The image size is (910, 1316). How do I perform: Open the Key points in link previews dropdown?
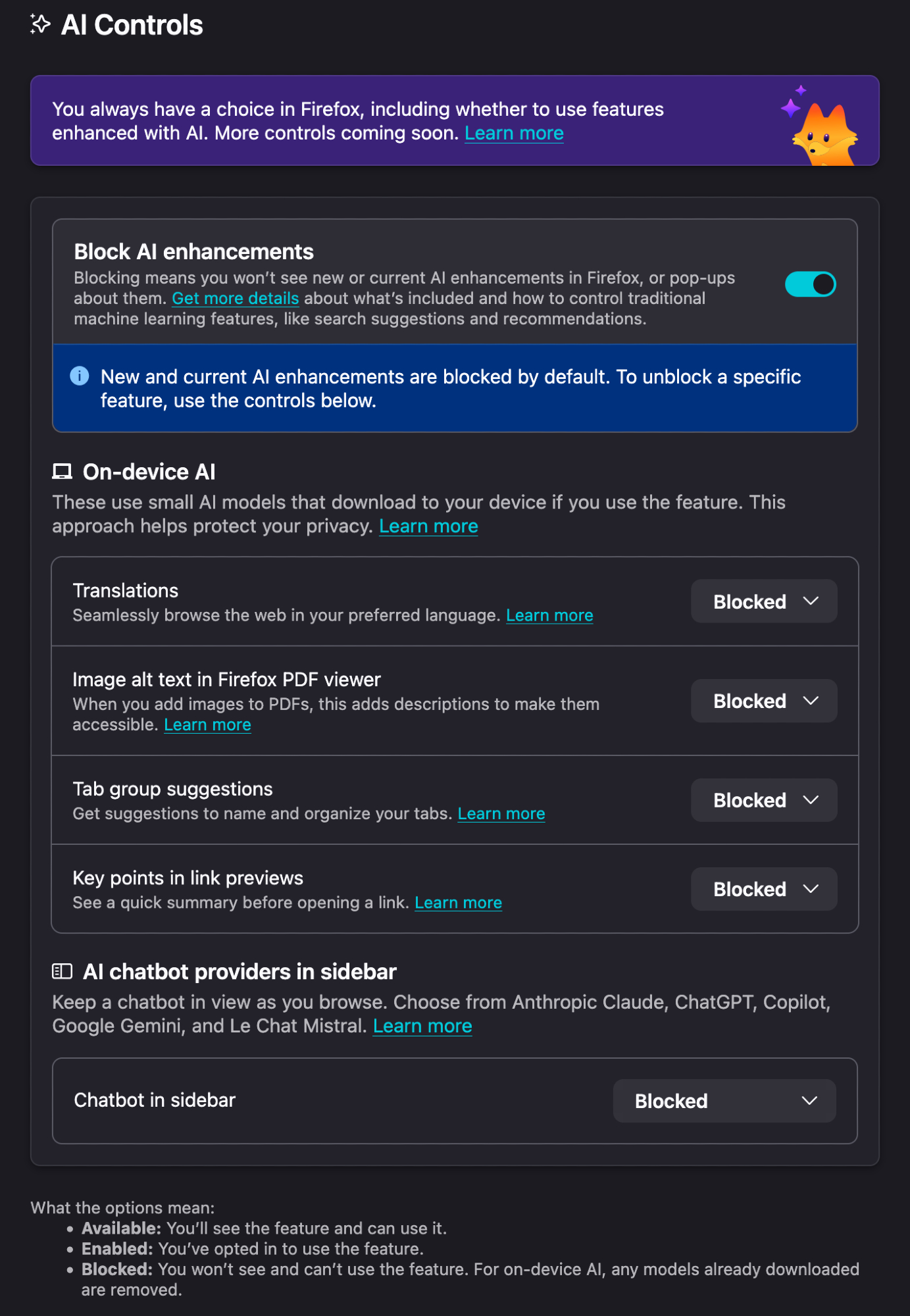tap(763, 889)
